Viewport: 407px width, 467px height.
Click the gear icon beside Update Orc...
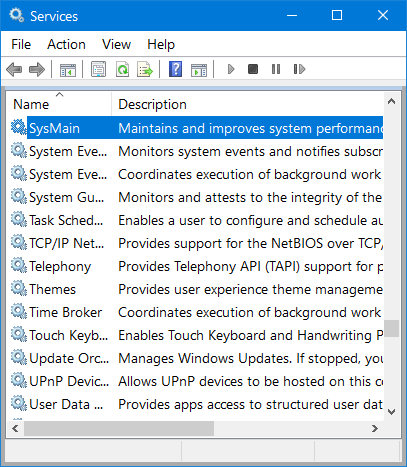point(19,357)
